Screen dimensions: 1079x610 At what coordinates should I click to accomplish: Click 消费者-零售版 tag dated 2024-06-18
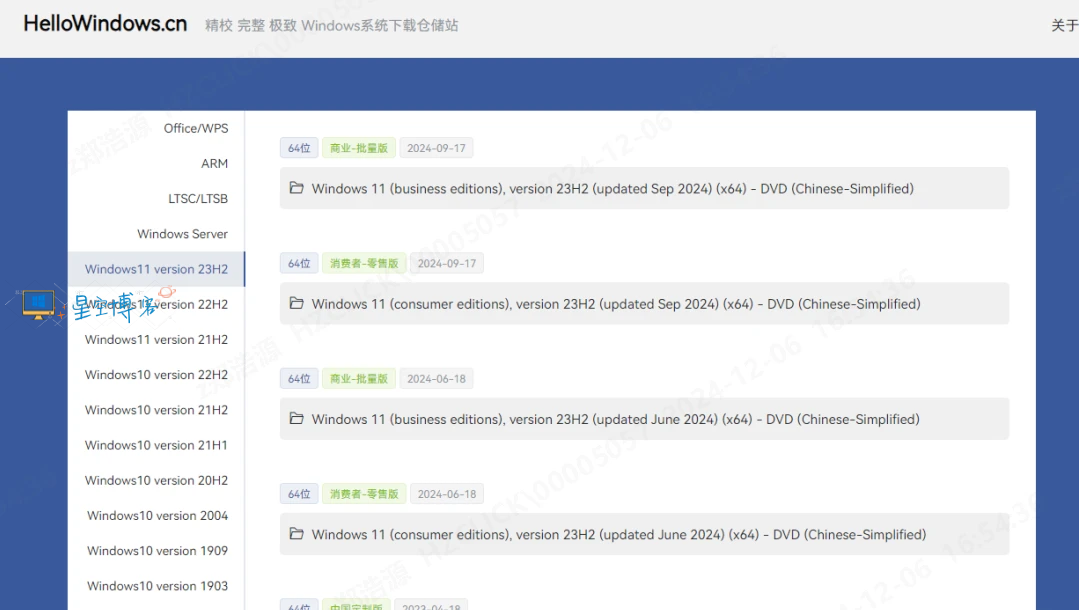point(364,494)
